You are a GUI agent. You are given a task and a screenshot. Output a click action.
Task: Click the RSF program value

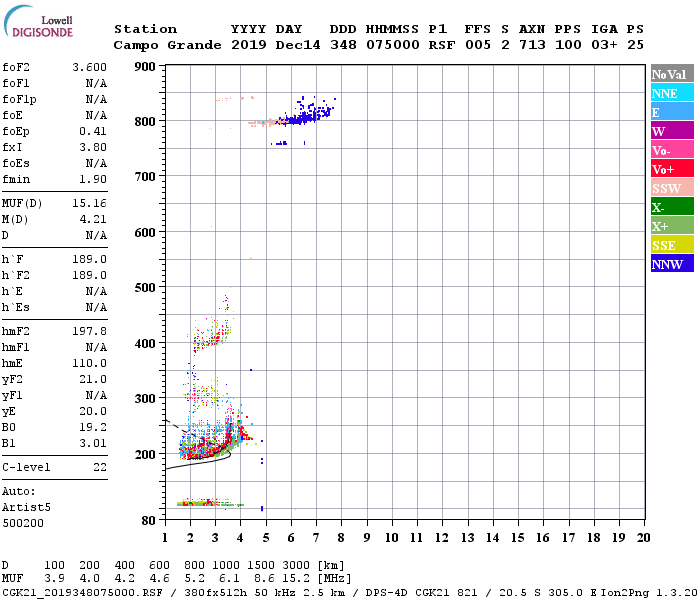pos(442,45)
